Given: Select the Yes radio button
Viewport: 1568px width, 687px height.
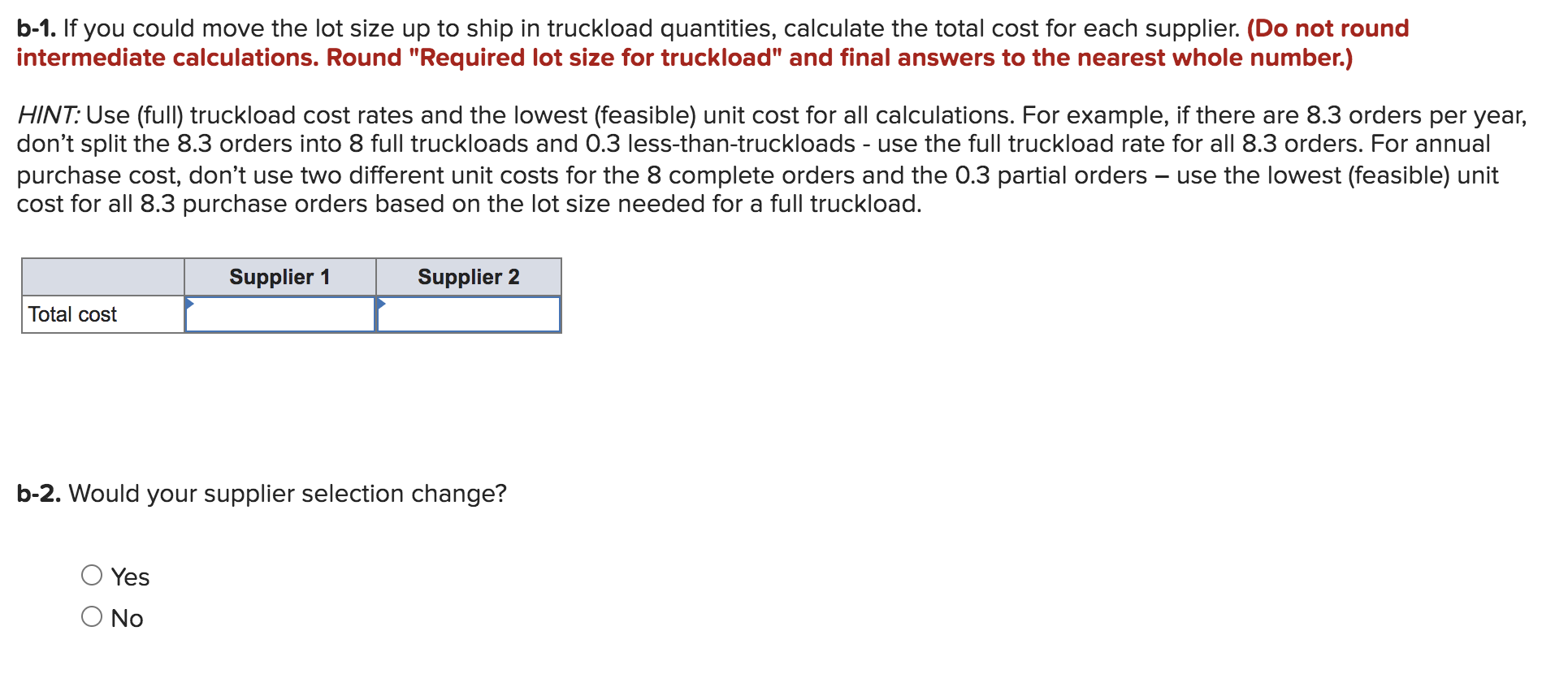Looking at the screenshot, I should tap(92, 575).
